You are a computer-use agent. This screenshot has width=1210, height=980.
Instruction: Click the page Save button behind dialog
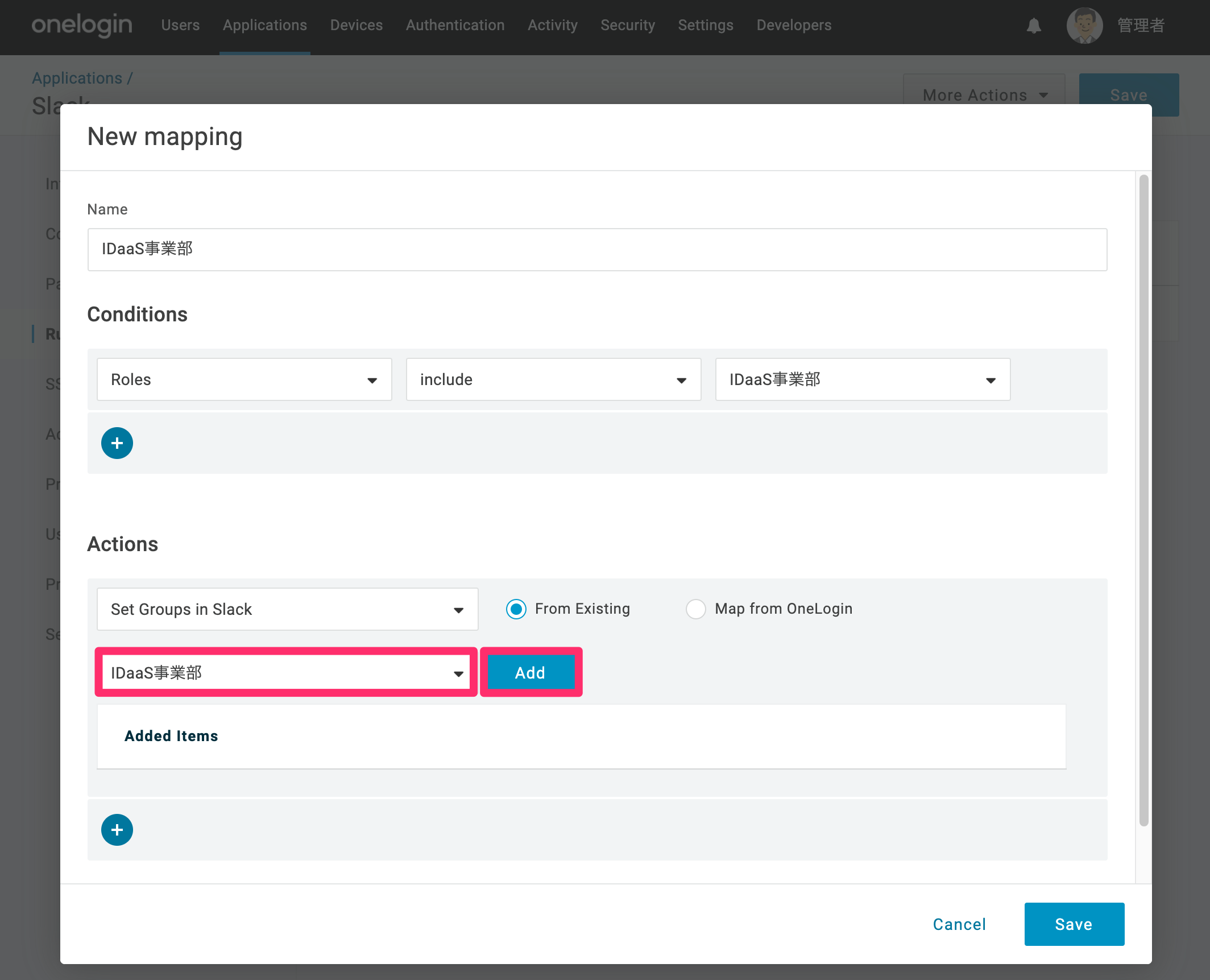tap(1129, 94)
